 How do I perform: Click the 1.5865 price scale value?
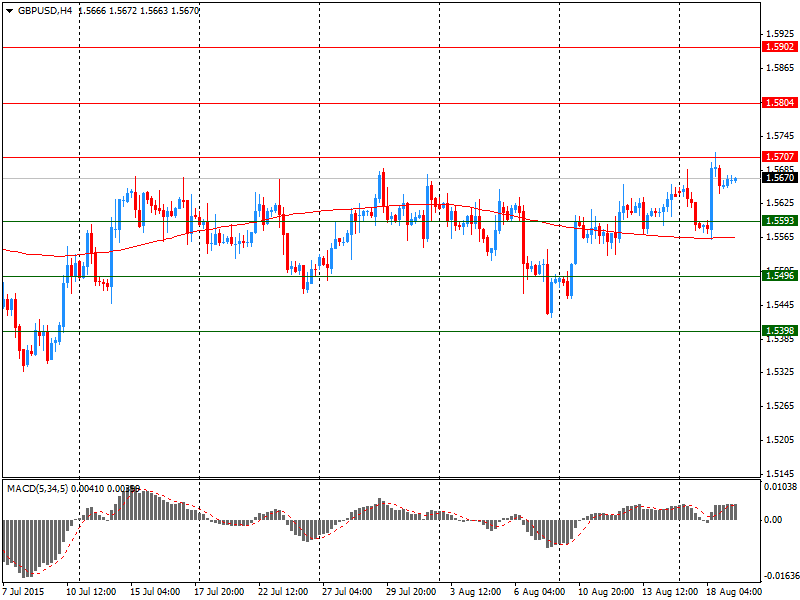click(780, 68)
